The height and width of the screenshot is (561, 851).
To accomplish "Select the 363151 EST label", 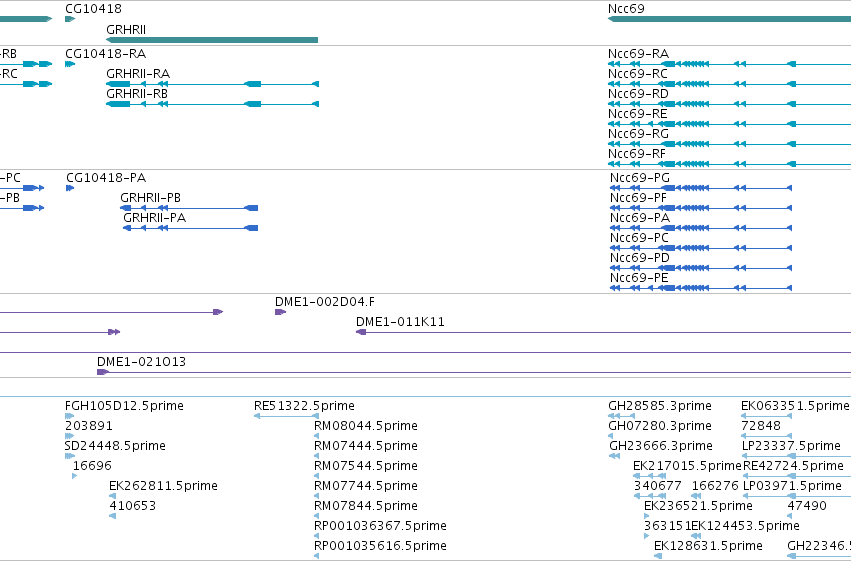I will click(668, 526).
